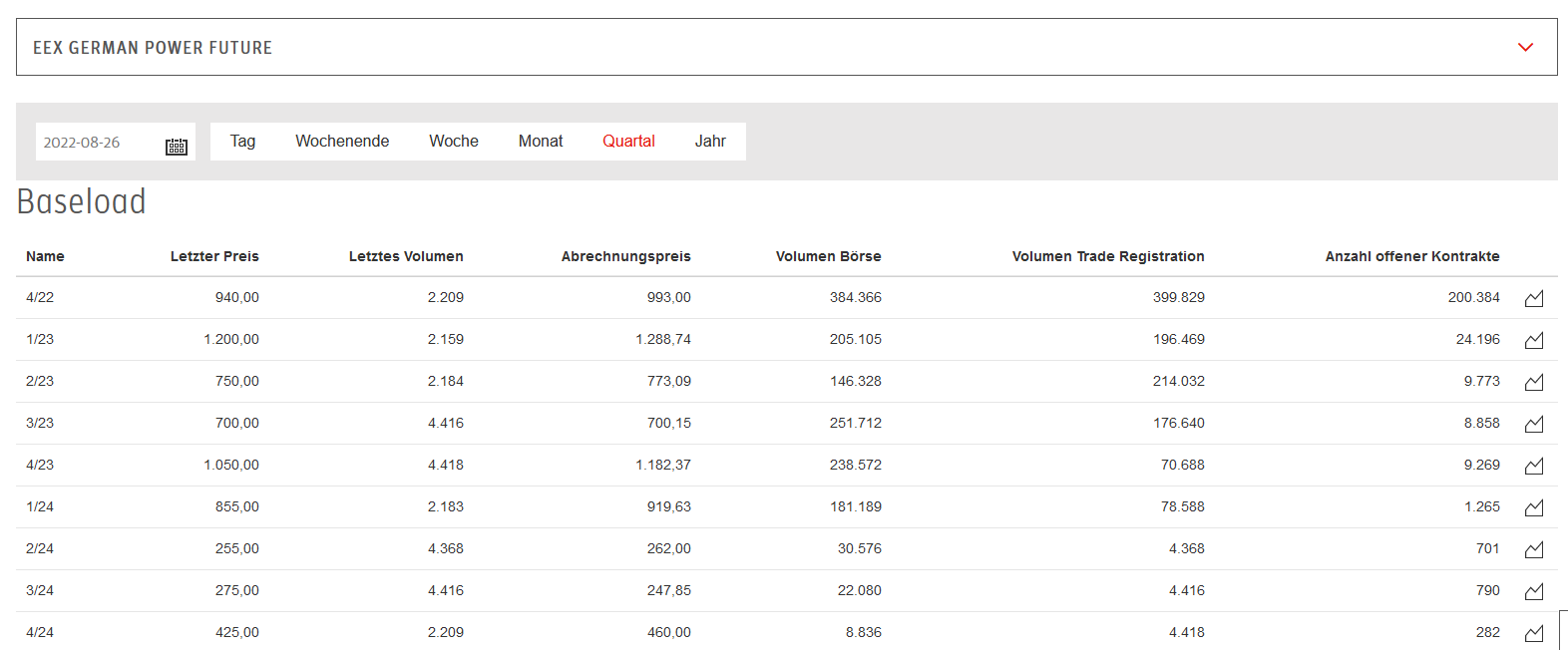1568x650 pixels.
Task: Click settlement price 247,85
Action: 669,590
